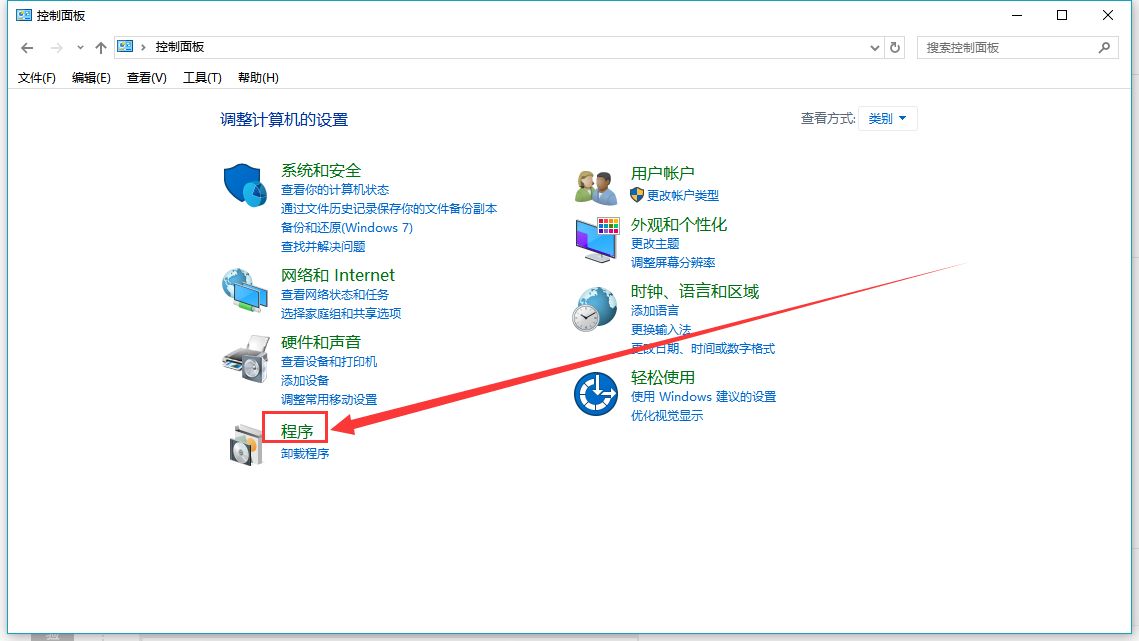Click the breadcrumb chevron before 控制面板
1139x641 pixels.
coord(143,47)
